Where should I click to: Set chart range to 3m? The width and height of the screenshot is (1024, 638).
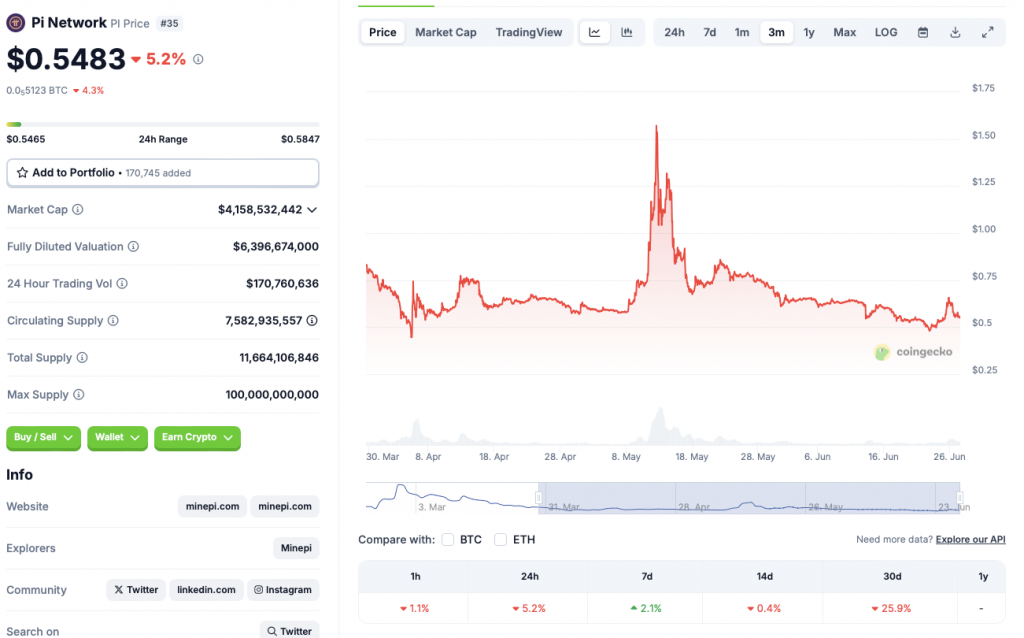coord(776,32)
